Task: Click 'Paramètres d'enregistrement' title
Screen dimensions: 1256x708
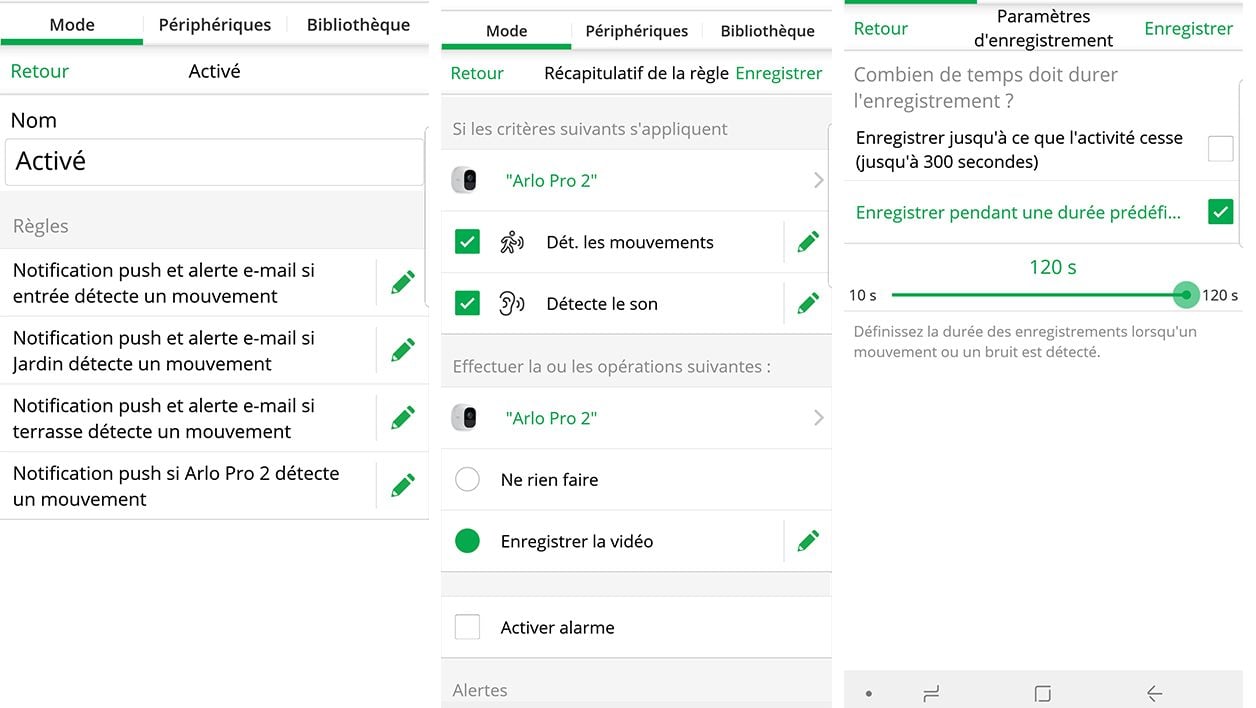Action: (1043, 28)
